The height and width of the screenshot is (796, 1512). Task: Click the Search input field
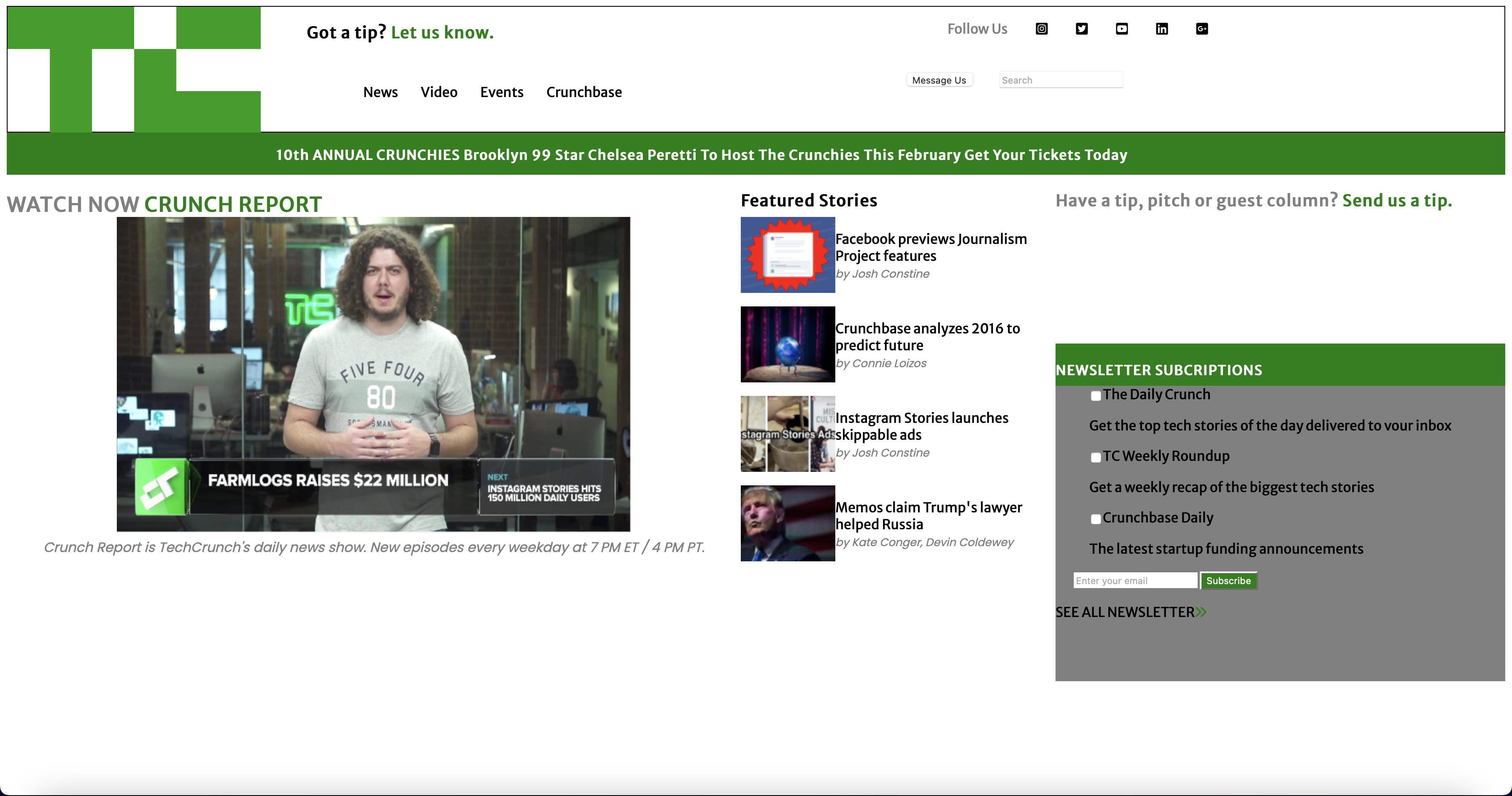1061,80
